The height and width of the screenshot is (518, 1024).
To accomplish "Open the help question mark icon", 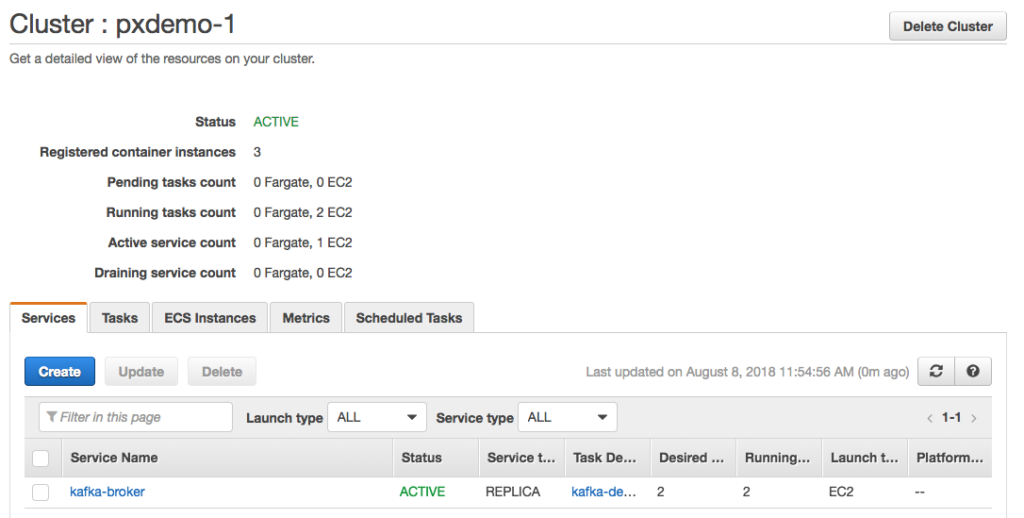I will [x=972, y=371].
